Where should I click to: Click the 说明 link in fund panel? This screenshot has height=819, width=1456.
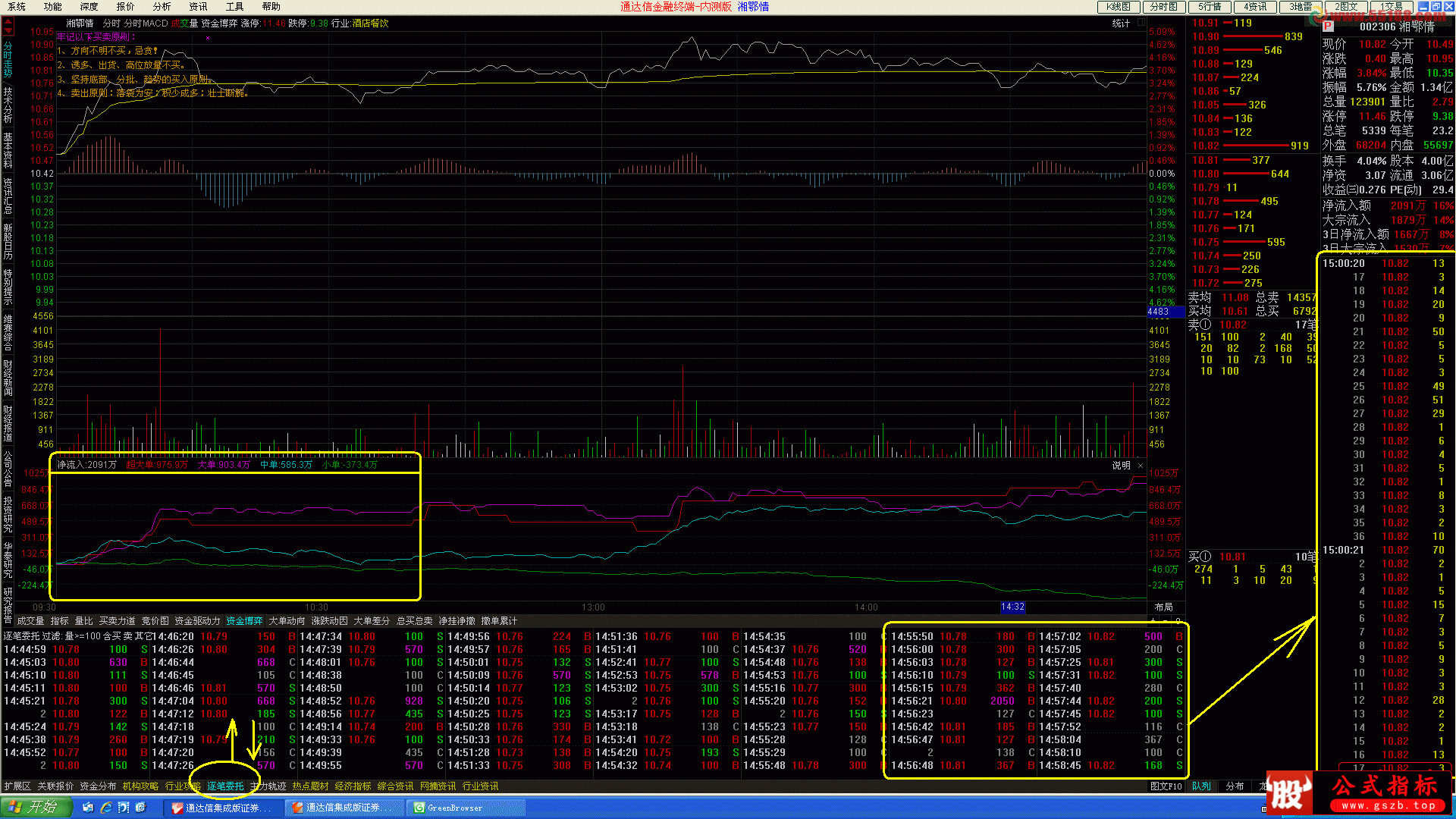point(1121,466)
